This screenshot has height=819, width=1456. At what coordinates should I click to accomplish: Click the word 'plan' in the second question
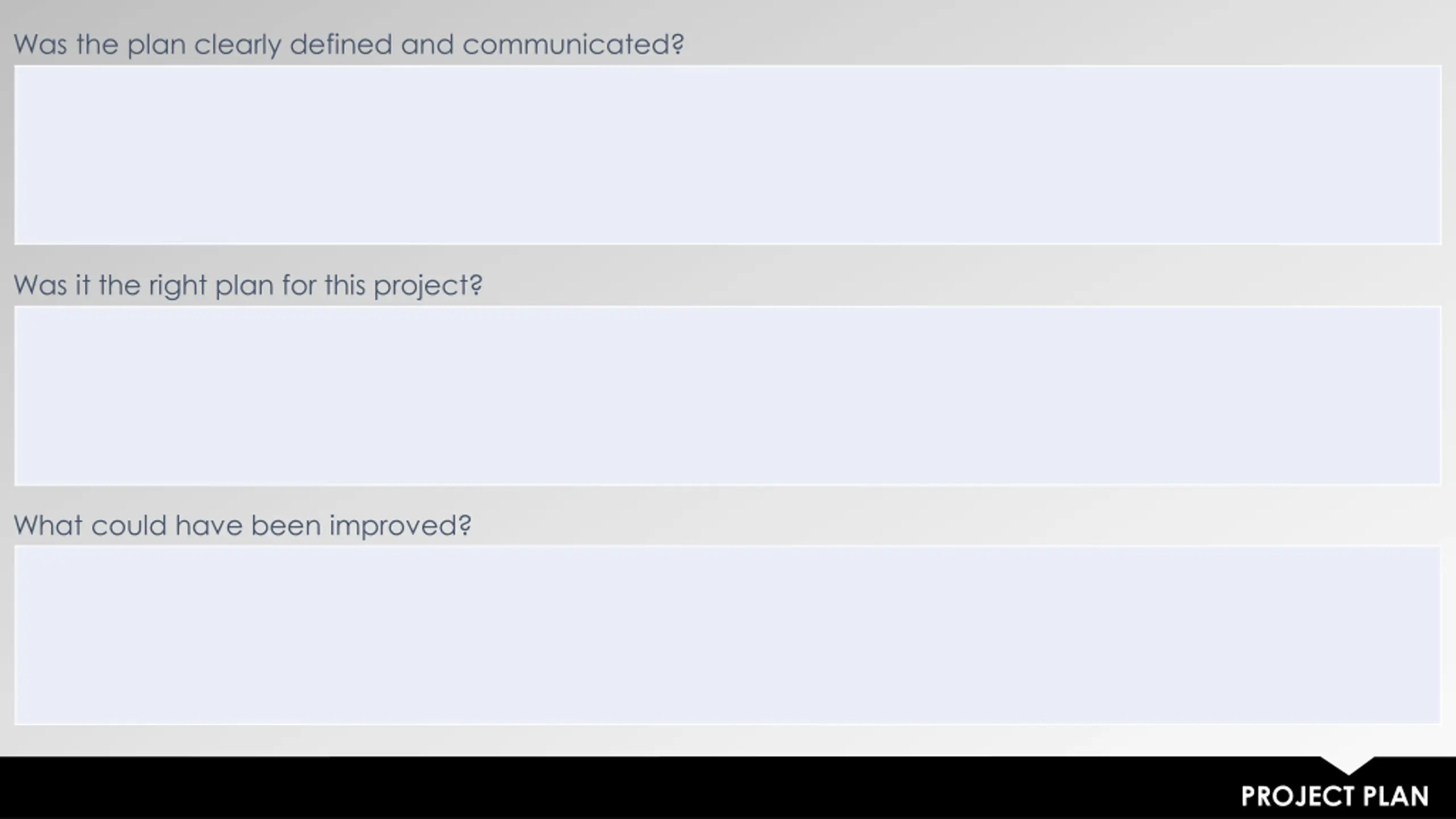(245, 286)
